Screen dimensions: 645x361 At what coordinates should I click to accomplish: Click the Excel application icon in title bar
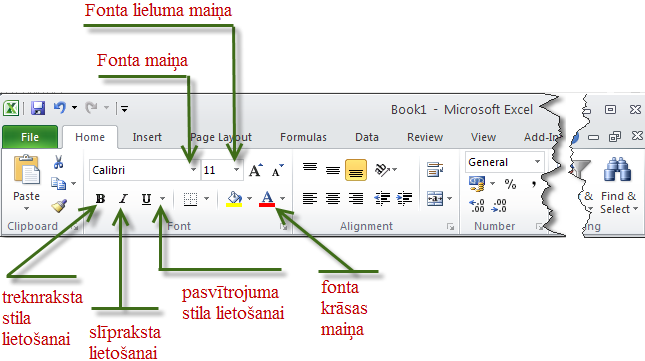(11, 109)
